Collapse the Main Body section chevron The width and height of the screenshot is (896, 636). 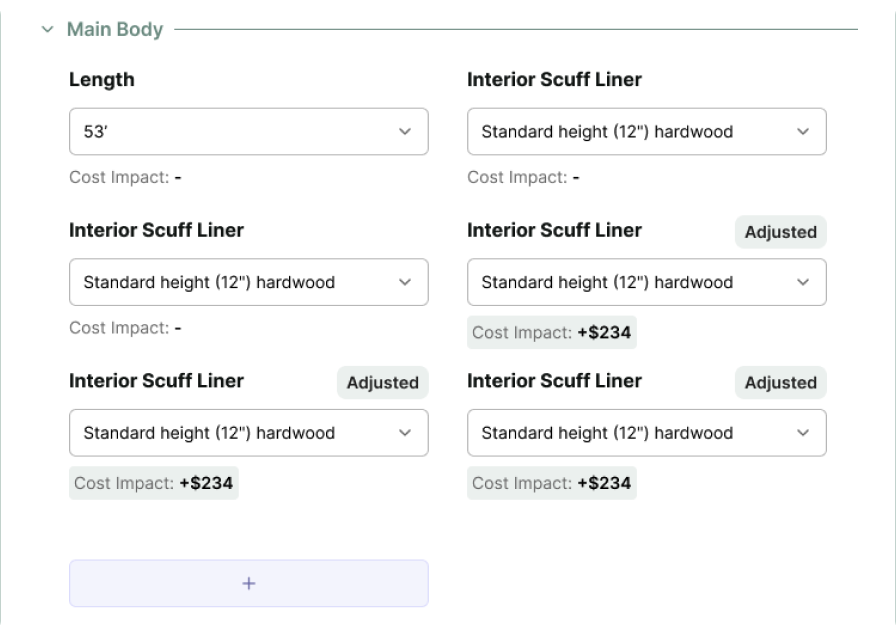coord(47,30)
